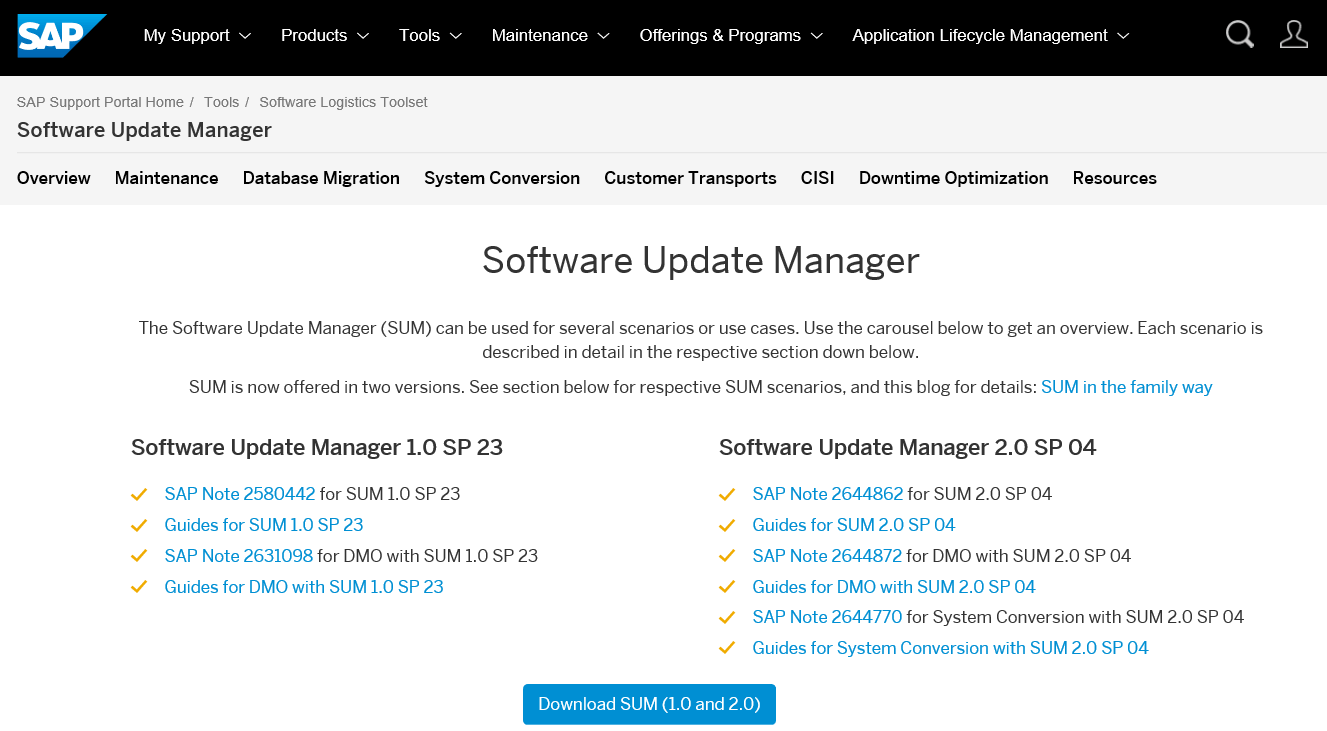This screenshot has height=731, width=1327.
Task: Open the System Conversion tab
Action: tap(502, 178)
